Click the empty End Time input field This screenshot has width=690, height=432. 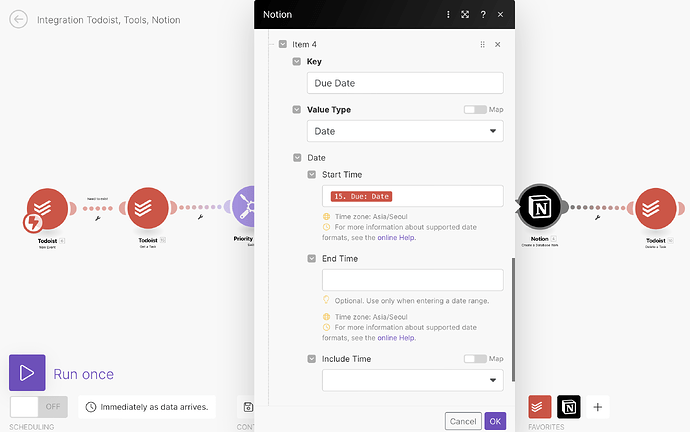point(412,280)
